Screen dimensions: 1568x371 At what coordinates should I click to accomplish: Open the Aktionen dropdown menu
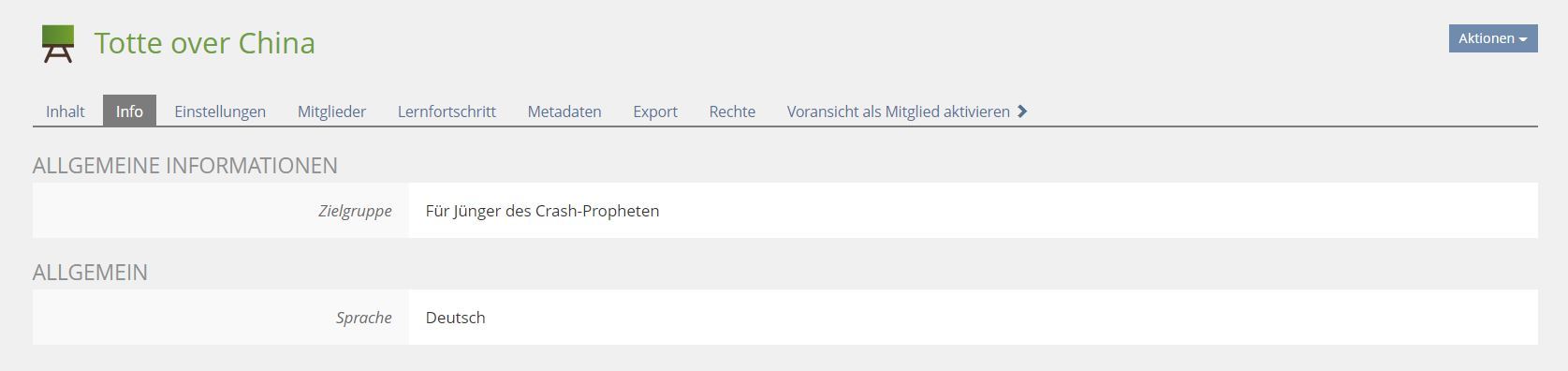coord(1493,38)
